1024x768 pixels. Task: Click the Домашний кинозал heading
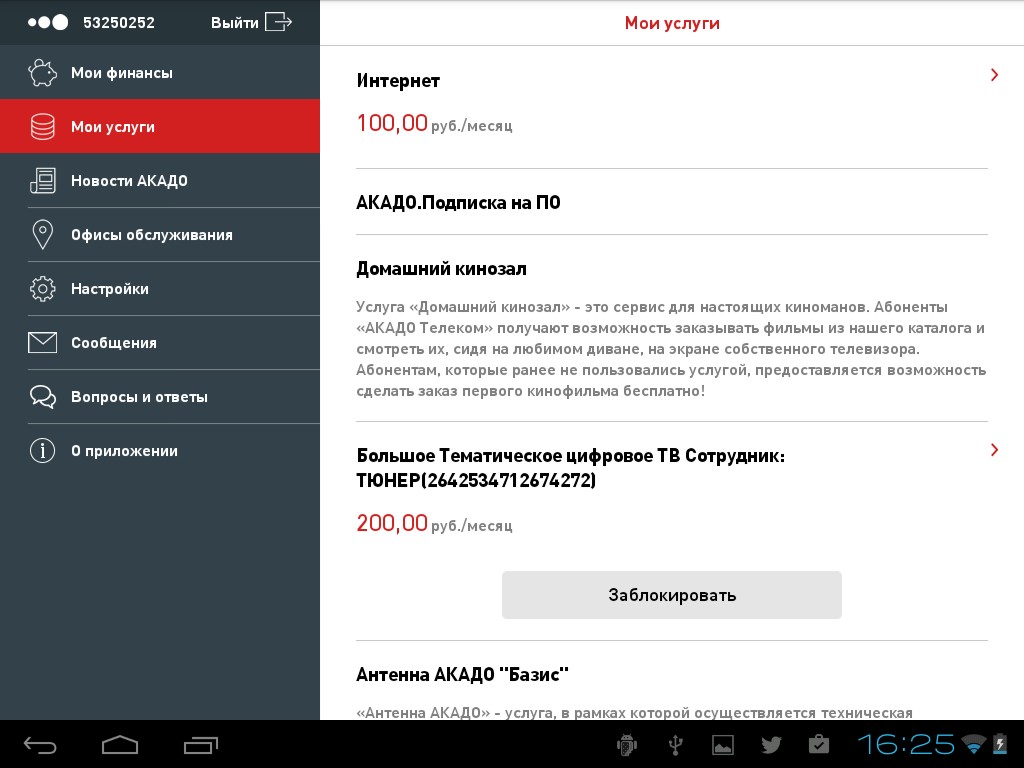coord(441,268)
